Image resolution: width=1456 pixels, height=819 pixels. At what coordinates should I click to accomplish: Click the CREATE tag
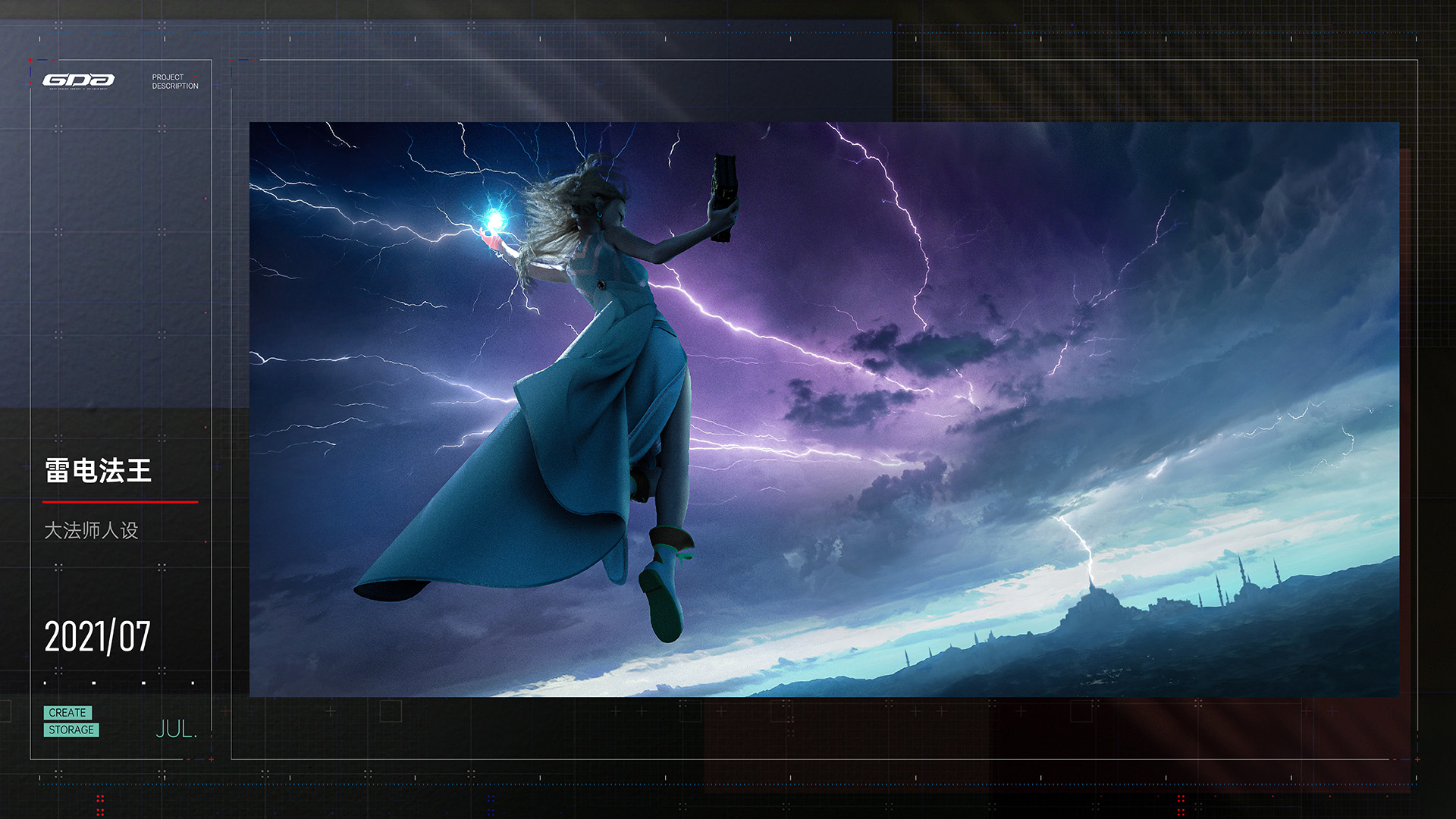(67, 713)
